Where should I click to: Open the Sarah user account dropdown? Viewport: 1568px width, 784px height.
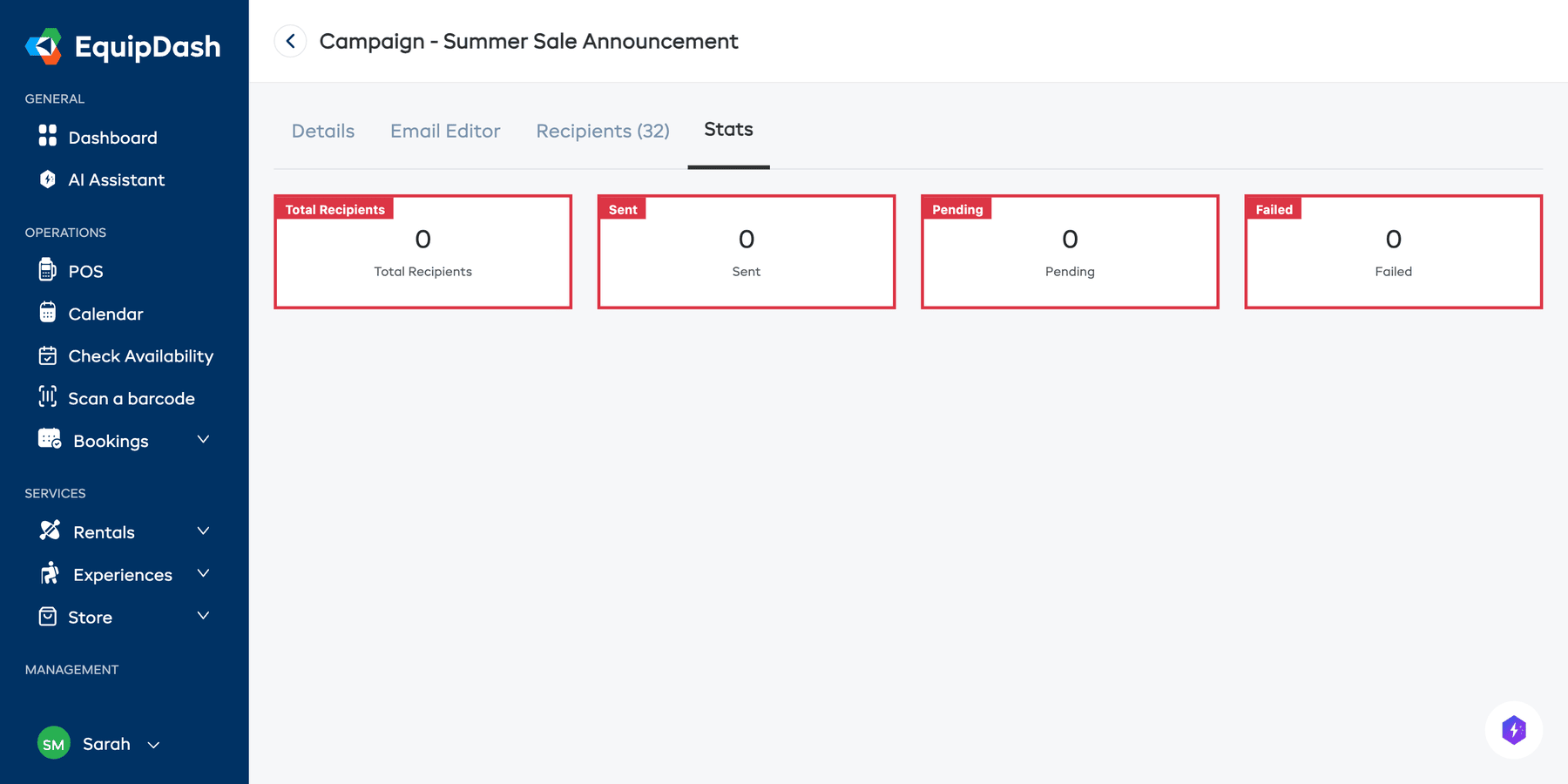[153, 745]
